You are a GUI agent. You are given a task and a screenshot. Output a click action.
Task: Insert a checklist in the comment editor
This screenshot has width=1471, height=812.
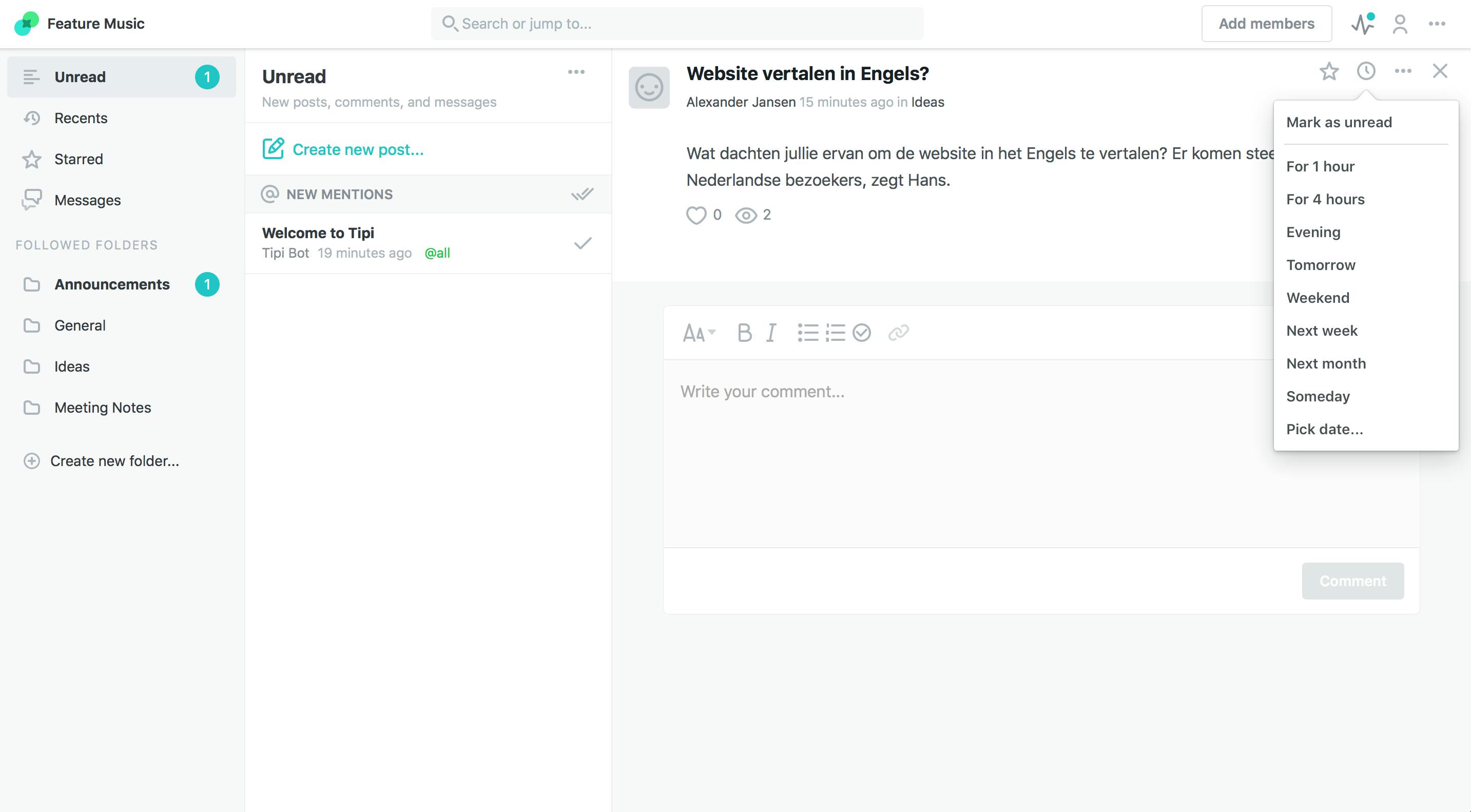click(862, 332)
